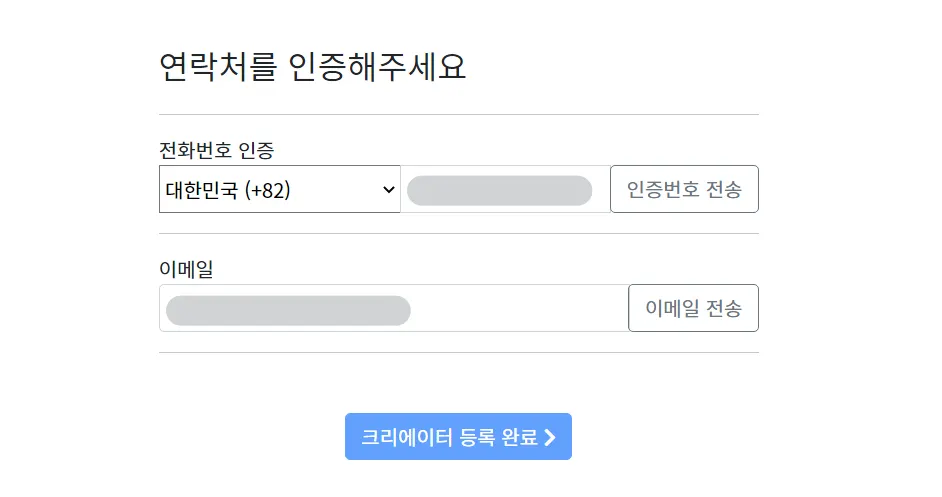The height and width of the screenshot is (497, 942).
Task: Submit with 크리에이터 등록 완료 button
Action: (458, 437)
